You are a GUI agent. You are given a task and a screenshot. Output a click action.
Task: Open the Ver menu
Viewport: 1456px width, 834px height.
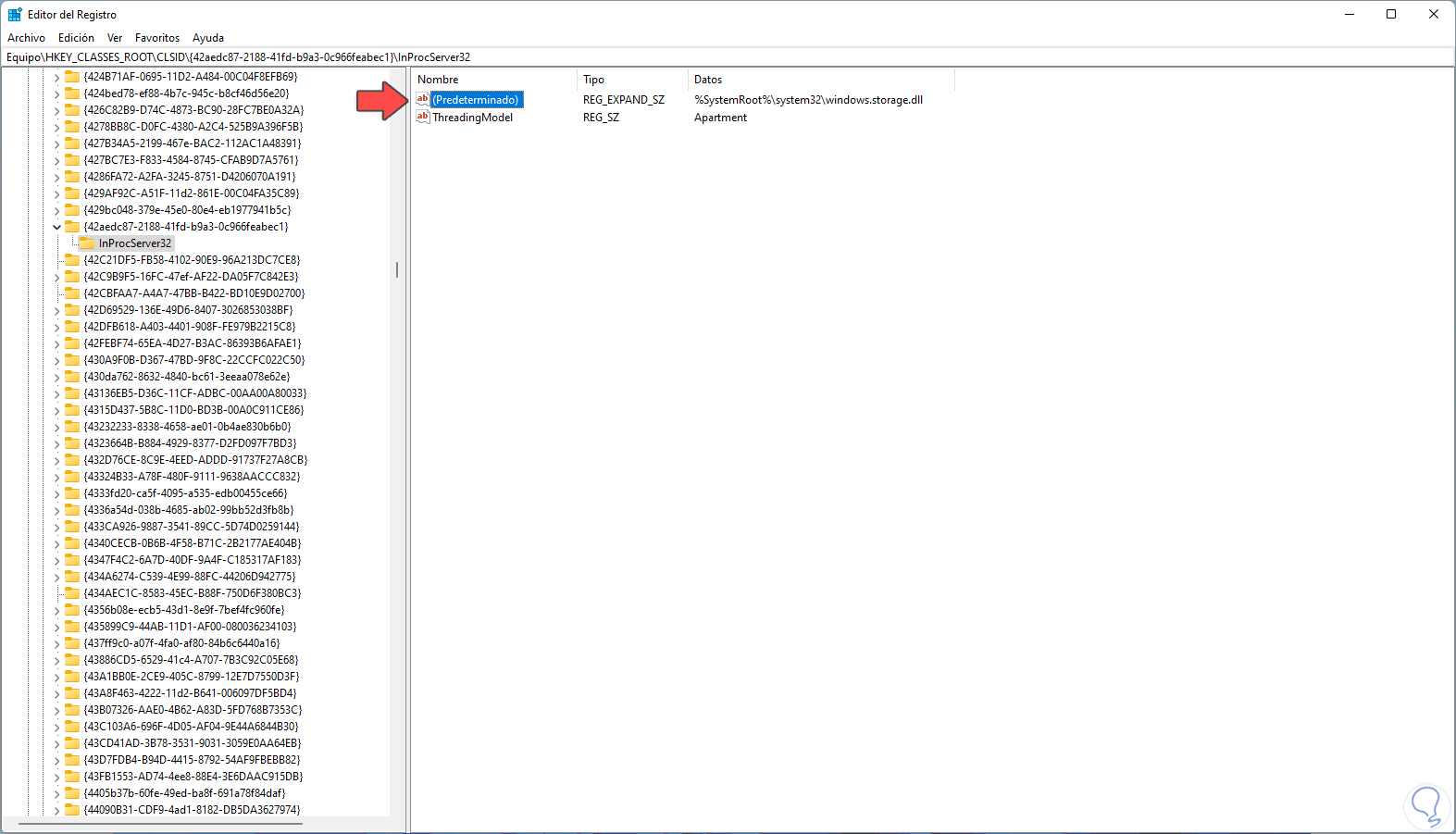pyautogui.click(x=115, y=38)
